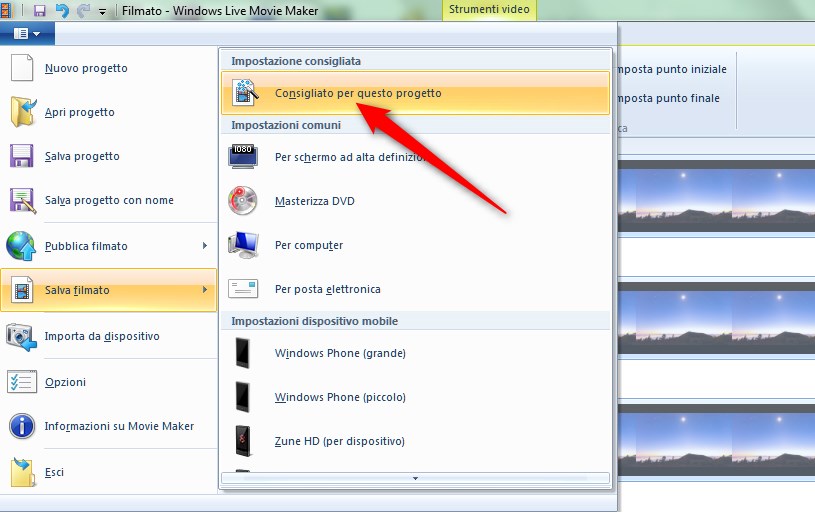Open the quick access toolbar customize dropdown
The width and height of the screenshot is (815, 512).
102,11
